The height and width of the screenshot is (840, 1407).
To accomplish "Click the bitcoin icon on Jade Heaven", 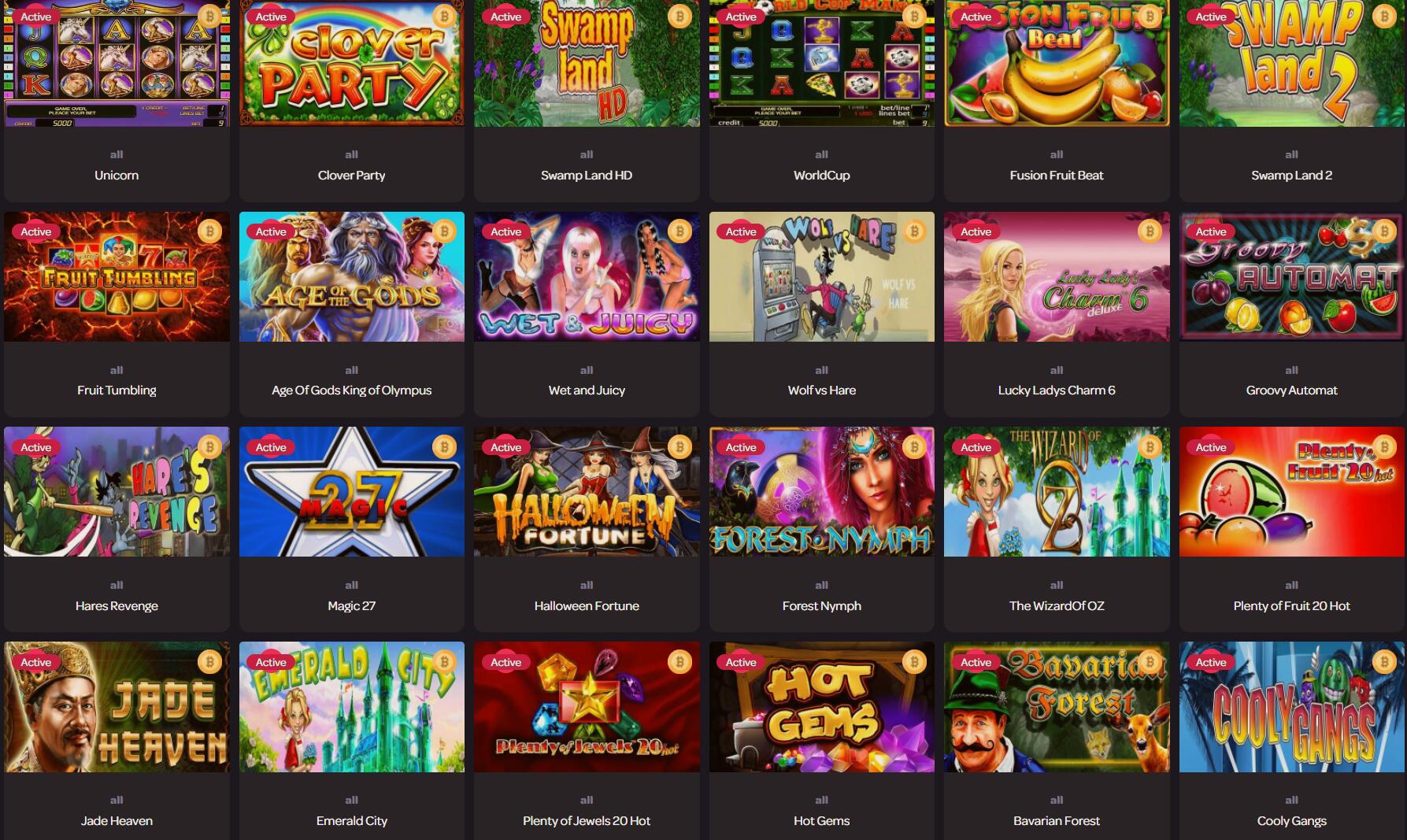I will click(209, 662).
